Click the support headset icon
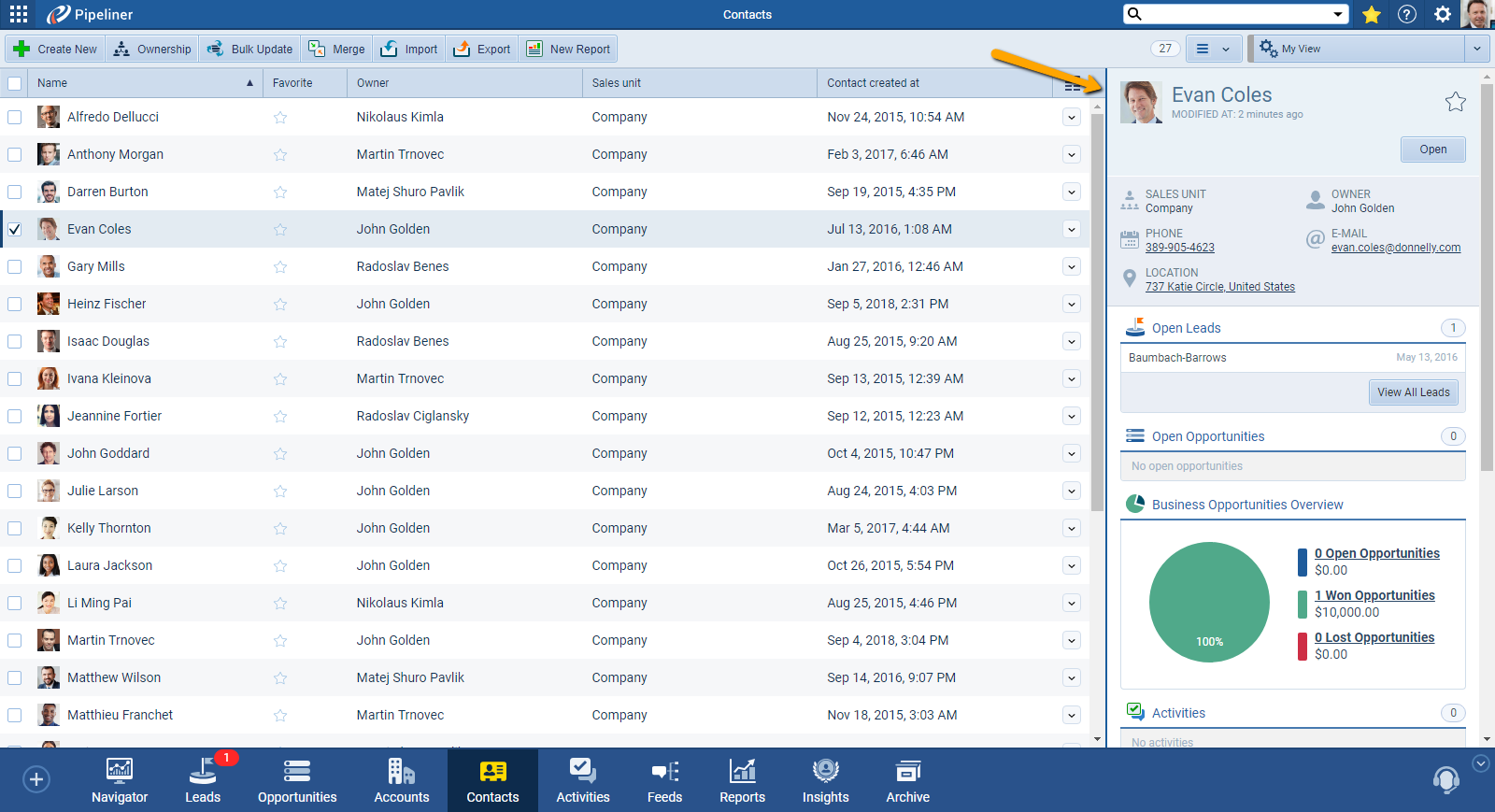 point(1445,778)
